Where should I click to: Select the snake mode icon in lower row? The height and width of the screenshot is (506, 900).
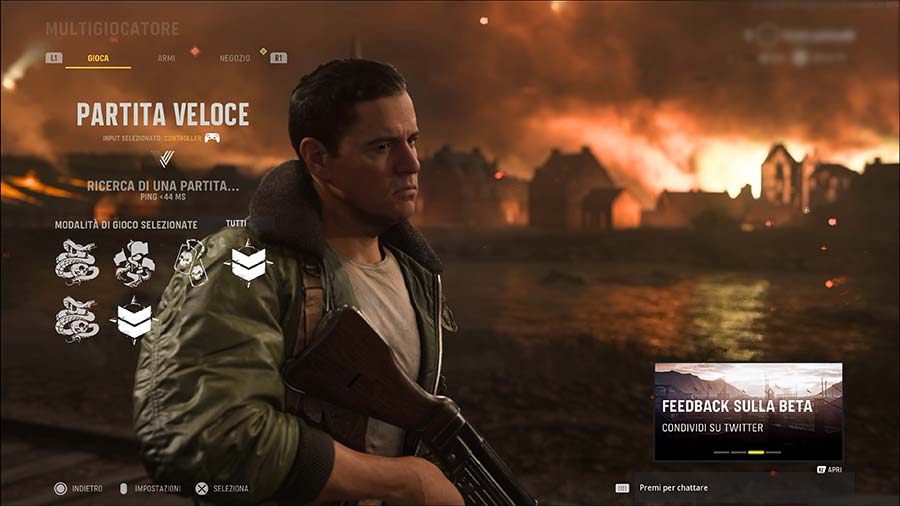[77, 320]
